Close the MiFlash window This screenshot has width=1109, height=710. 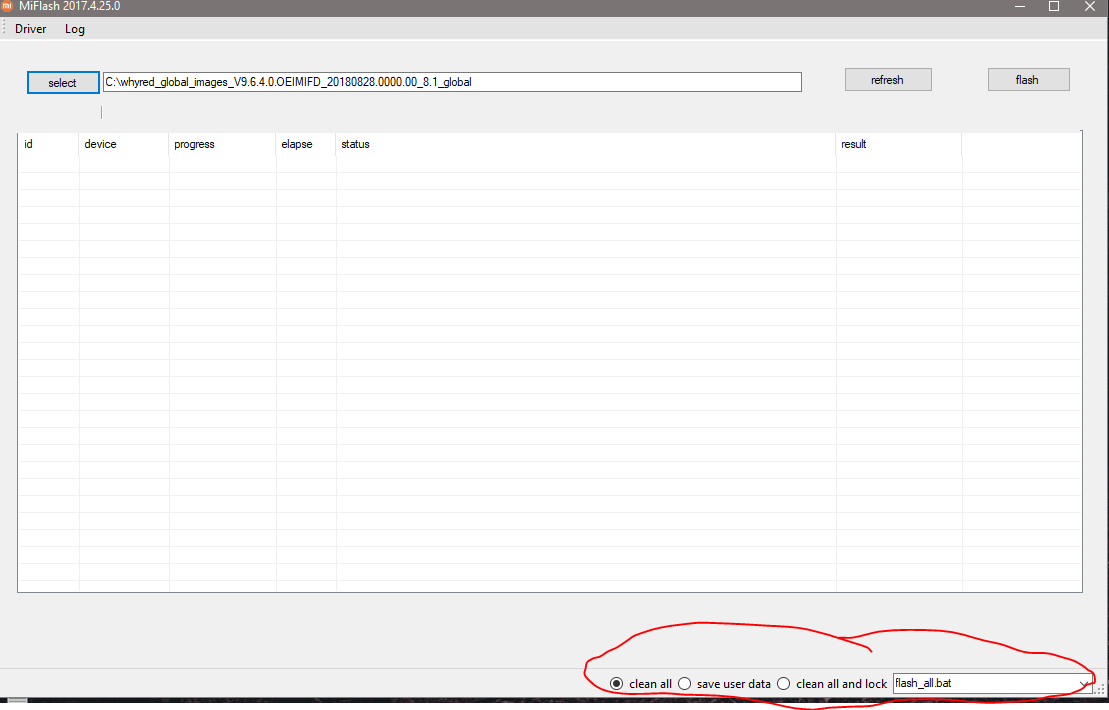[1090, 6]
